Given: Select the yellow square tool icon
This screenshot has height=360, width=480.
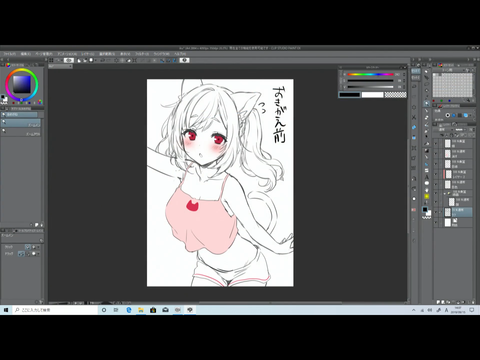Looking at the screenshot, I should coord(427,196).
